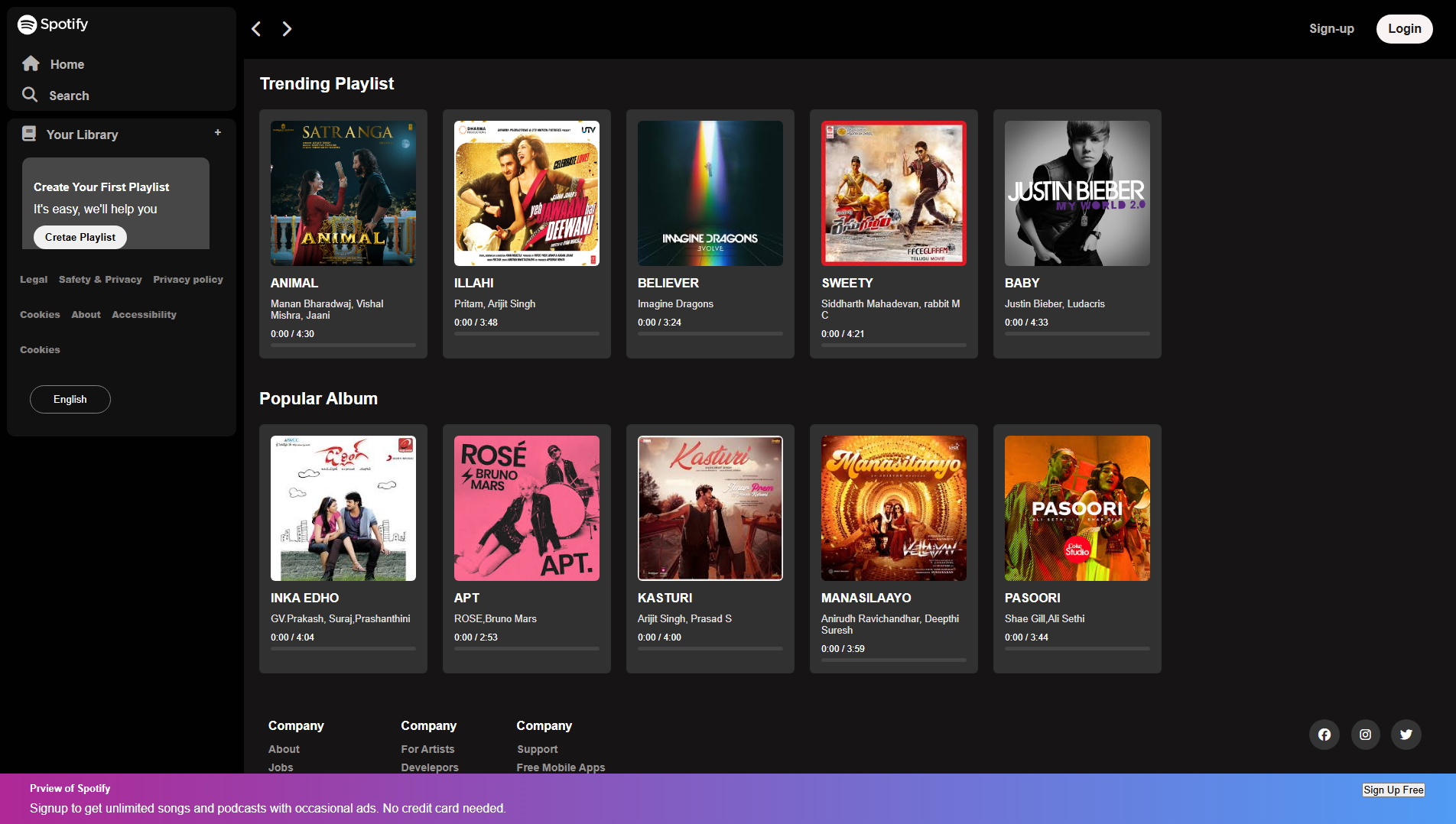Click Imagine Dragons artist name
The width and height of the screenshot is (1456, 824).
(675, 303)
